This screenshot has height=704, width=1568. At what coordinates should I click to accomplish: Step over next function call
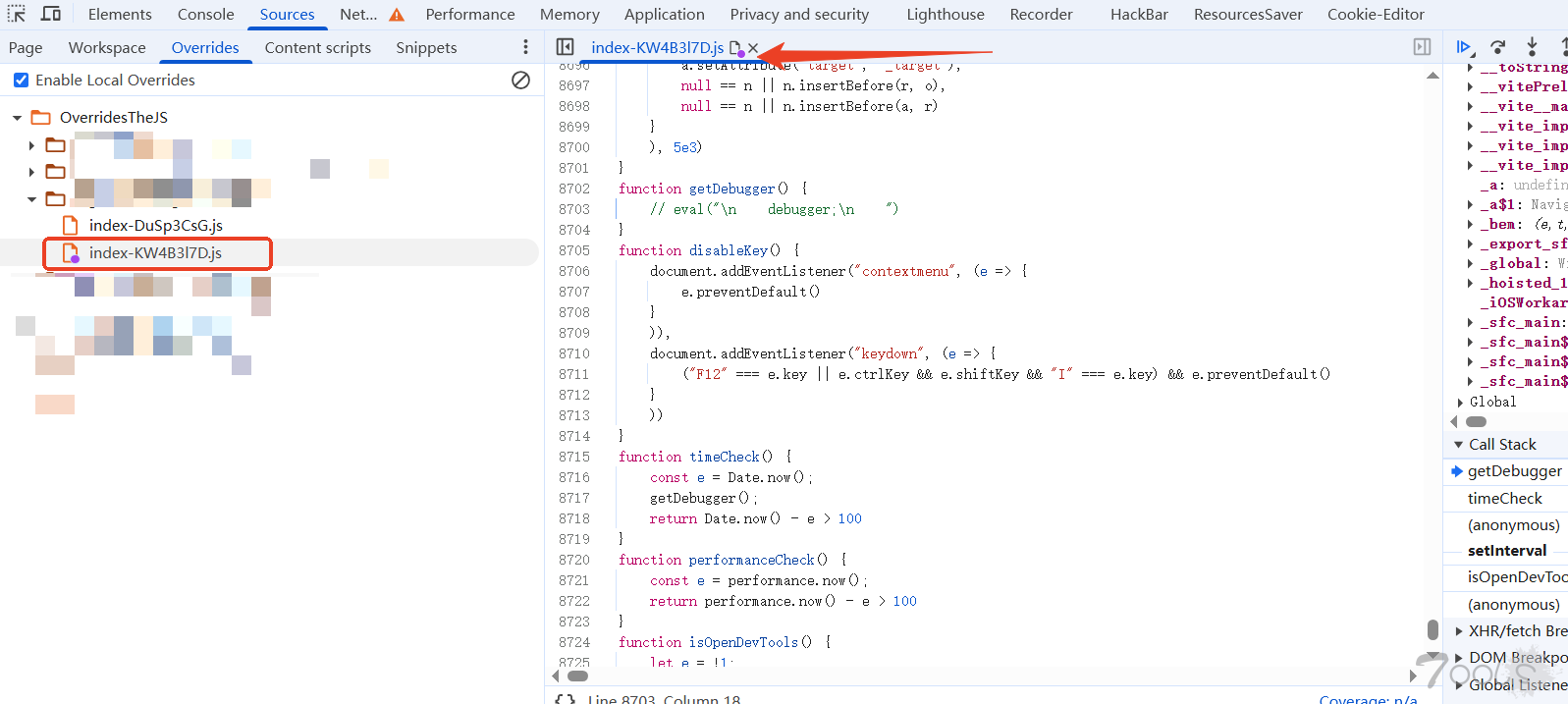(1497, 47)
